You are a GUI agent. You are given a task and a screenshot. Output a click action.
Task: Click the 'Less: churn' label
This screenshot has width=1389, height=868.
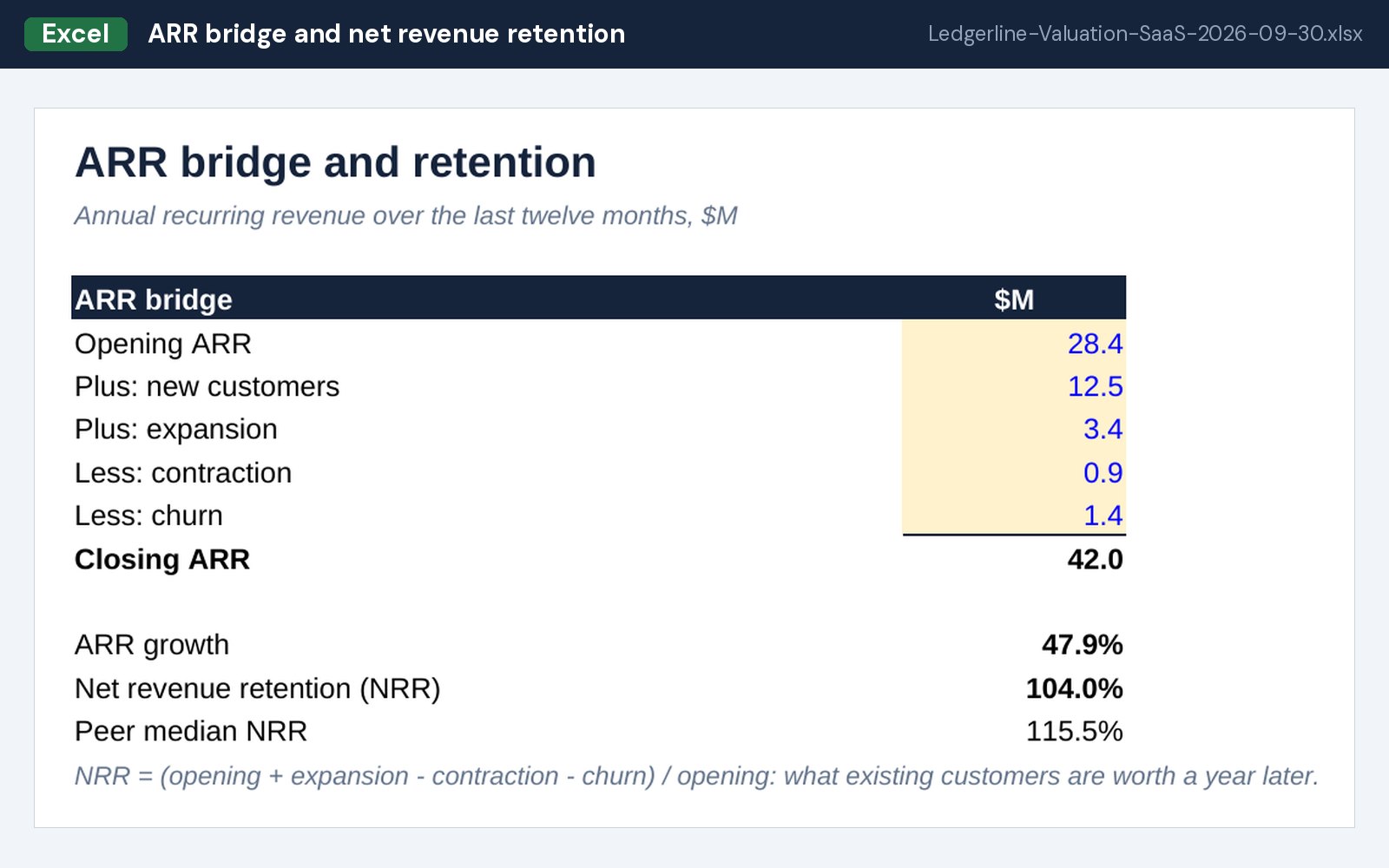click(148, 516)
